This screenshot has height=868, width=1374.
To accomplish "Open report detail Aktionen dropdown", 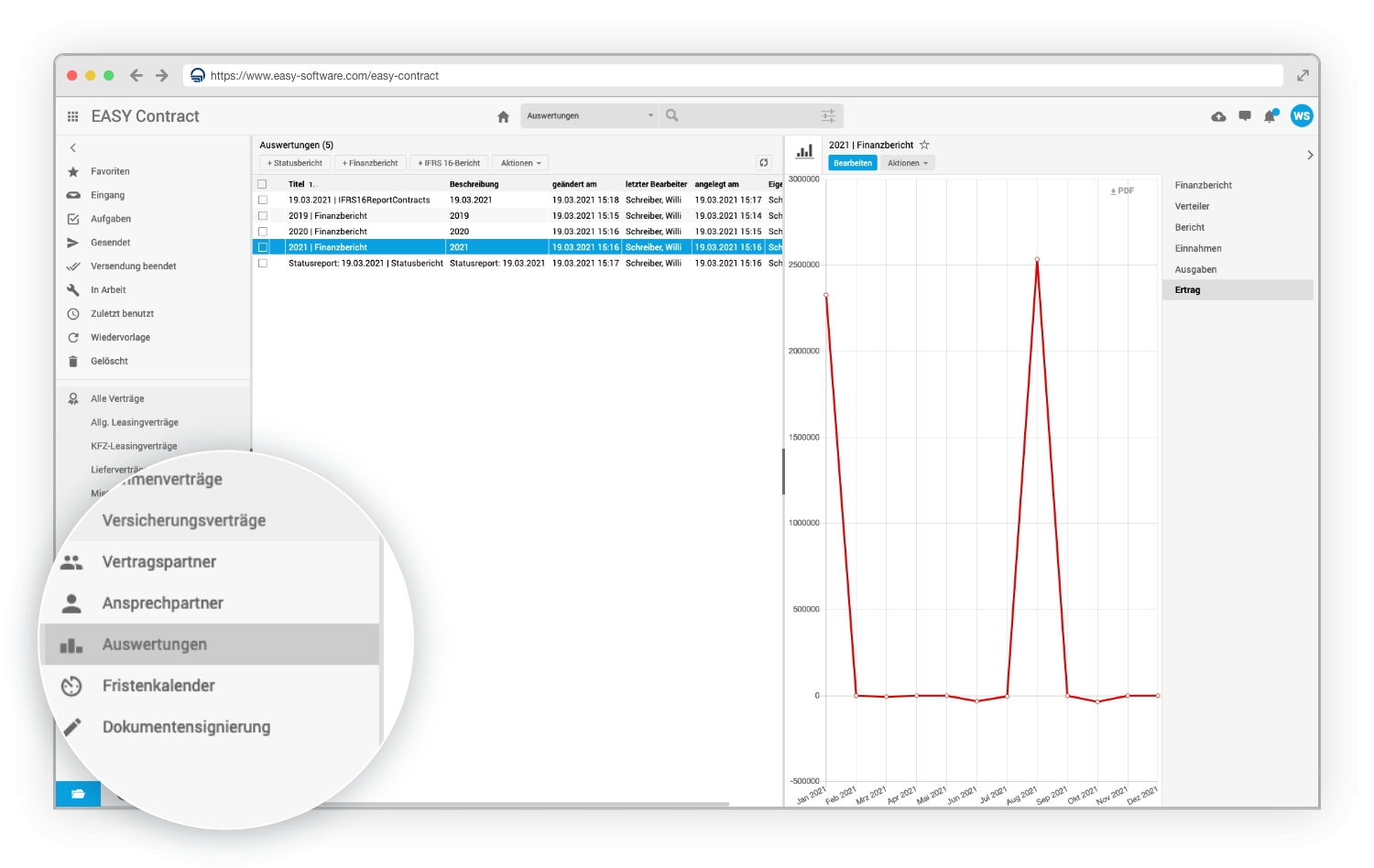I will click(x=908, y=163).
